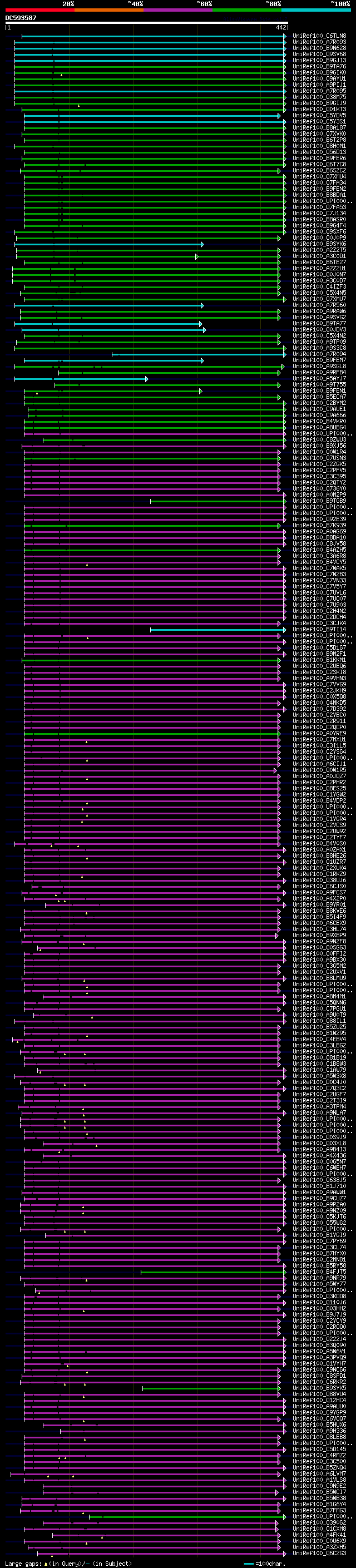Select hit label UniRef100_Q7XVK0

319,134
